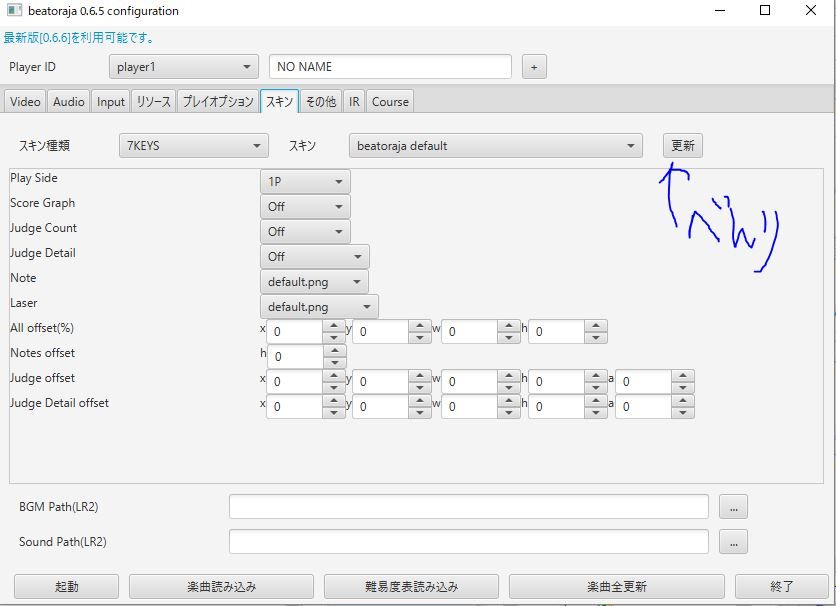836x606 pixels.
Task: Decrease Judge Detail offset a value
Action: 682,413
